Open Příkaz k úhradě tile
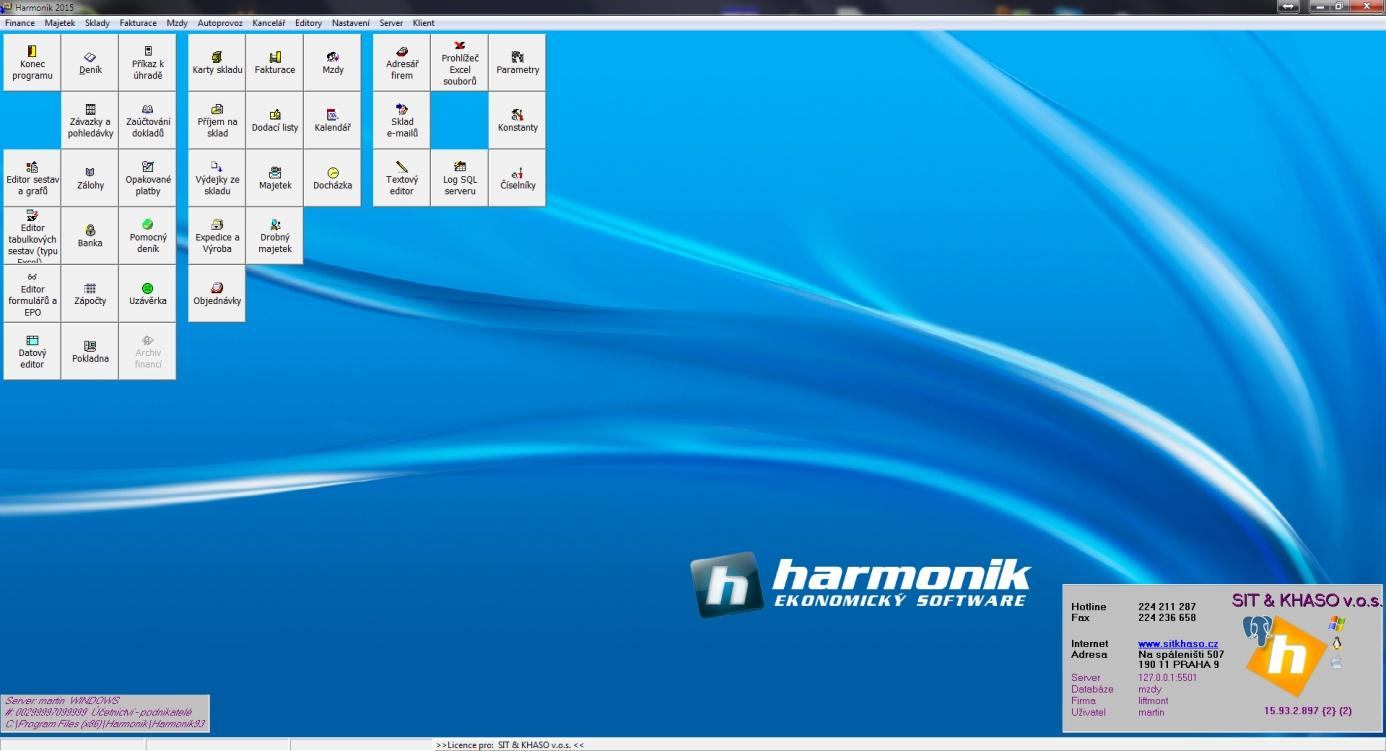The width and height of the screenshot is (1386, 751). pos(147,63)
